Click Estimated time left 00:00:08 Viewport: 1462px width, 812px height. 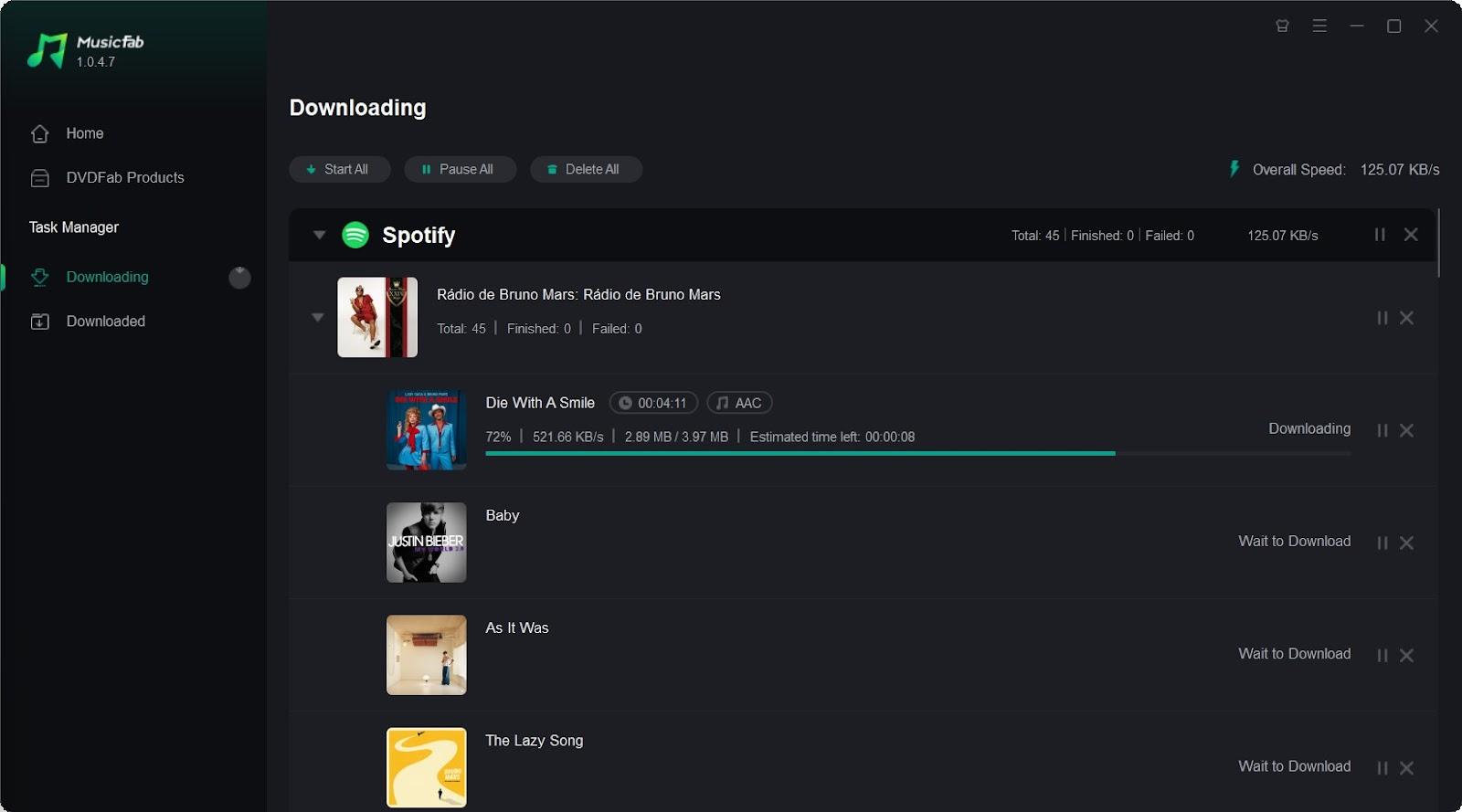832,437
